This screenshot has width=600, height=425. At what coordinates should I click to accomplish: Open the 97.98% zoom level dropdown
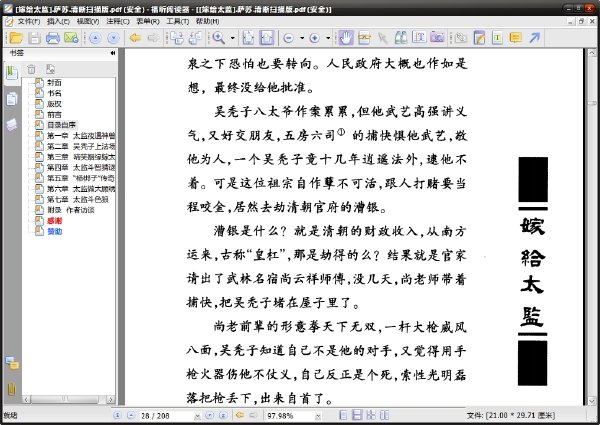pyautogui.click(x=318, y=416)
